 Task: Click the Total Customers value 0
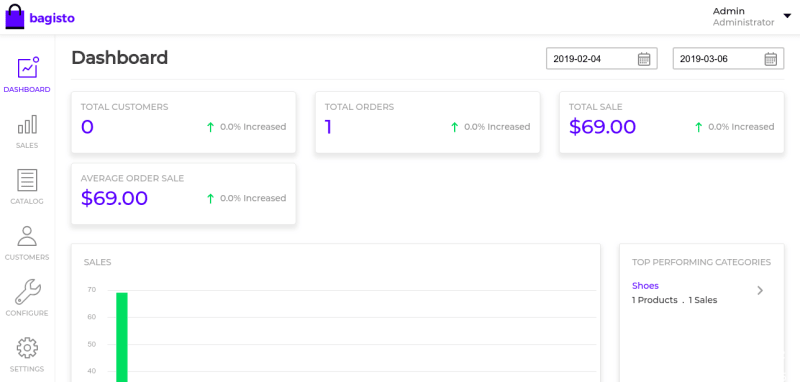pyautogui.click(x=87, y=127)
